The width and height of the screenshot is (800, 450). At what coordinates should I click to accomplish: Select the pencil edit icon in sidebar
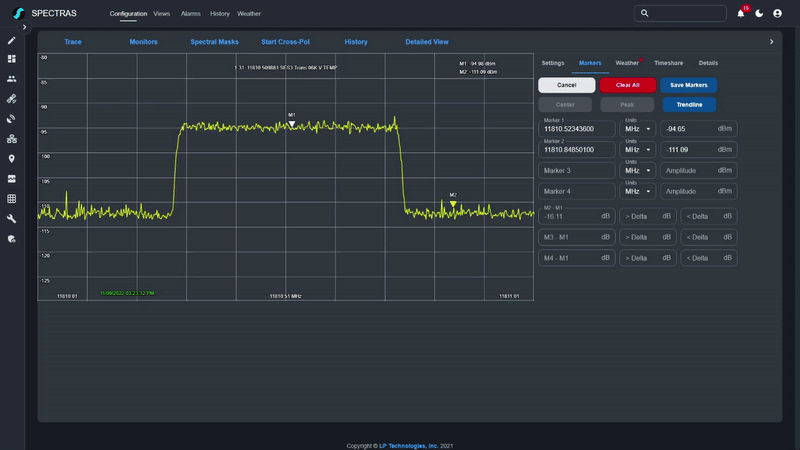tap(11, 40)
